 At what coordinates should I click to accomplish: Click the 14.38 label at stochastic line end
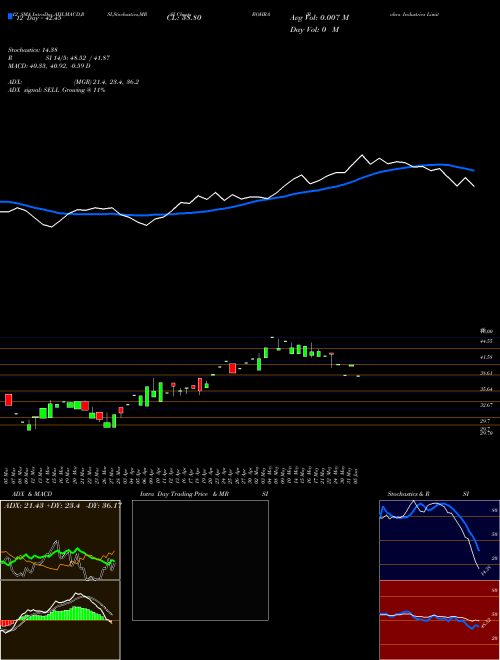click(x=485, y=571)
